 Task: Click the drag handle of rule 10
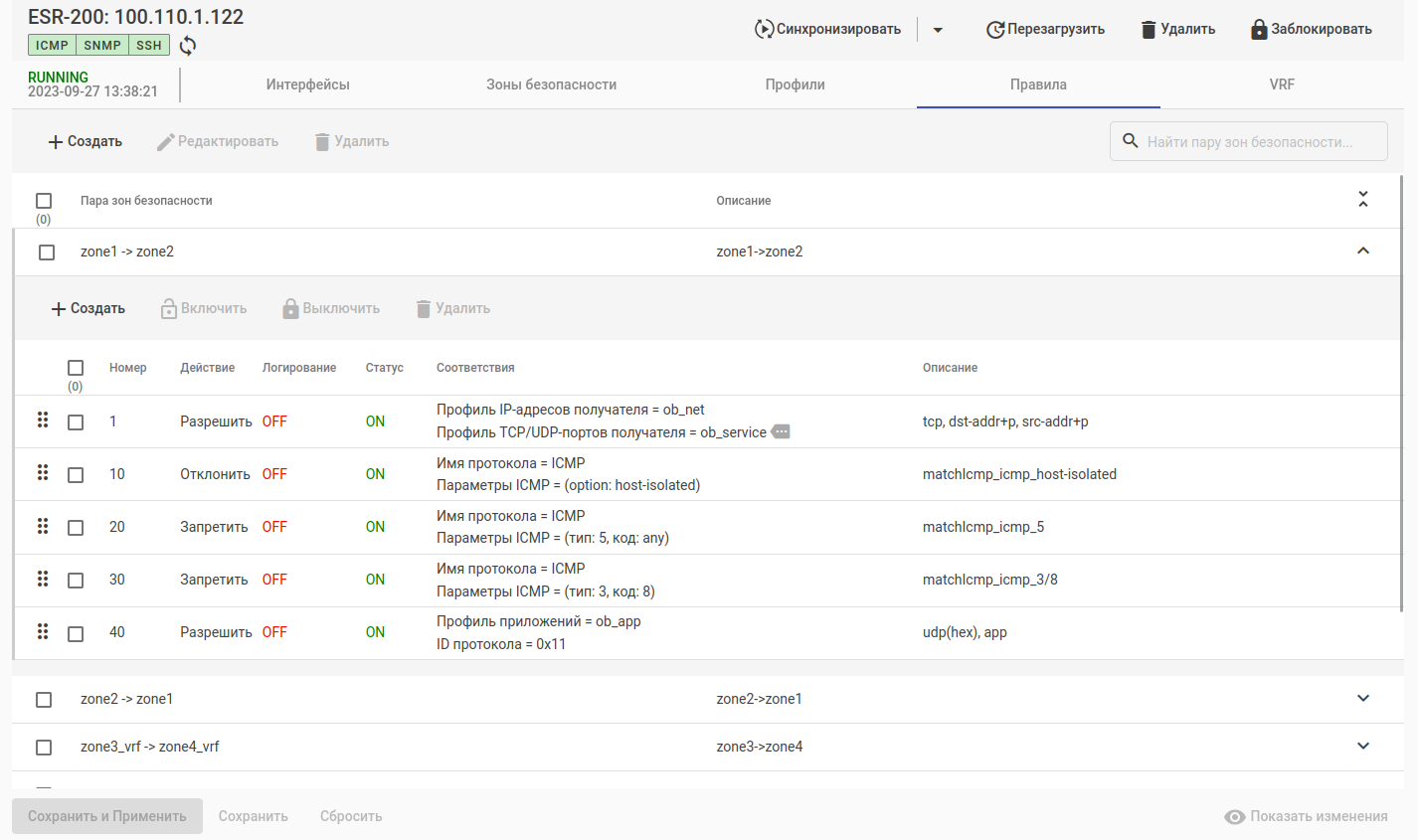click(43, 472)
